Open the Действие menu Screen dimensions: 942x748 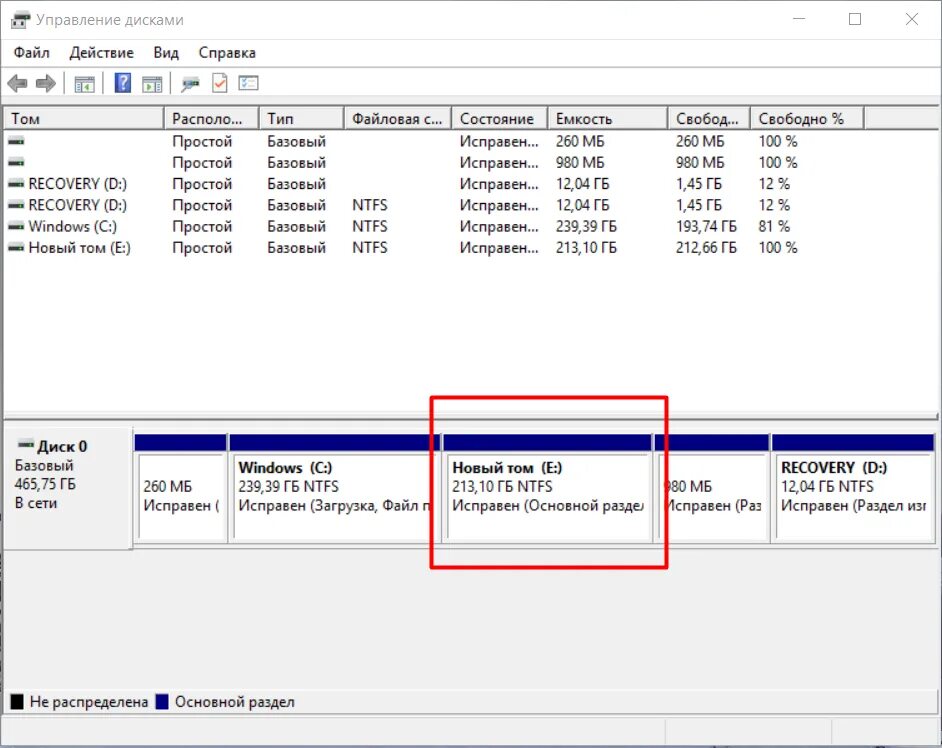tap(102, 53)
